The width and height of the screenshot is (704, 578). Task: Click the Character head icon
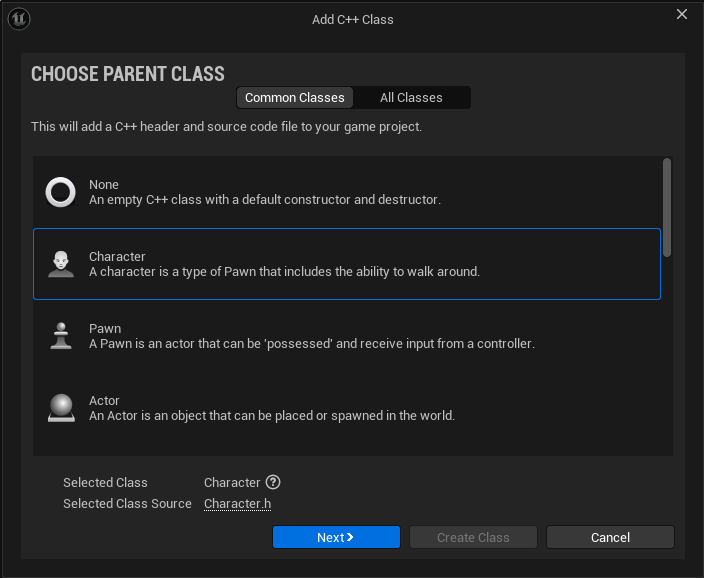[61, 264]
